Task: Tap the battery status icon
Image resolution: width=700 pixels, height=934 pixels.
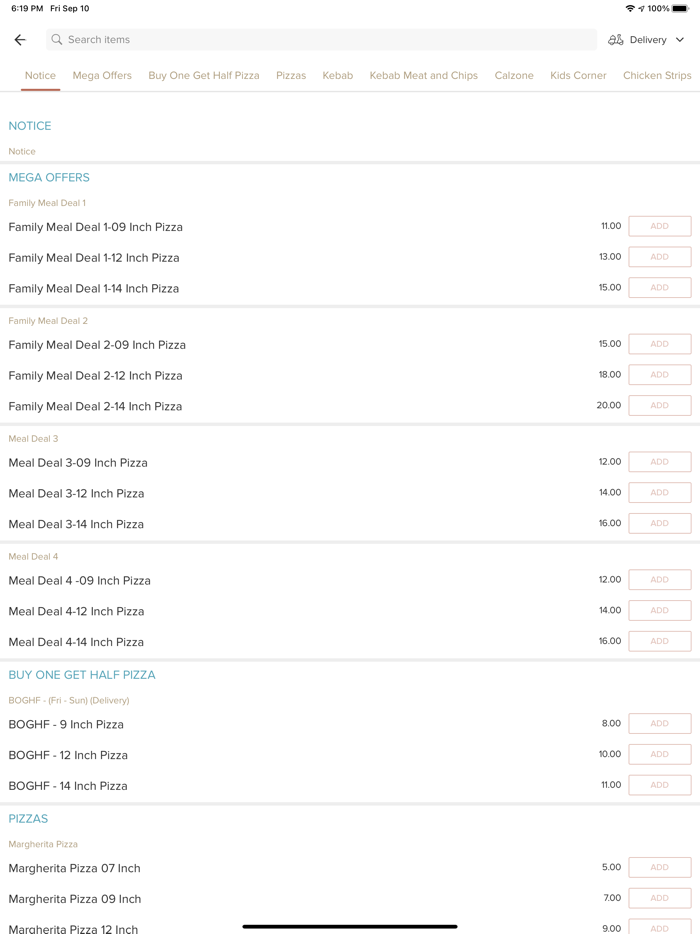Action: [x=680, y=8]
